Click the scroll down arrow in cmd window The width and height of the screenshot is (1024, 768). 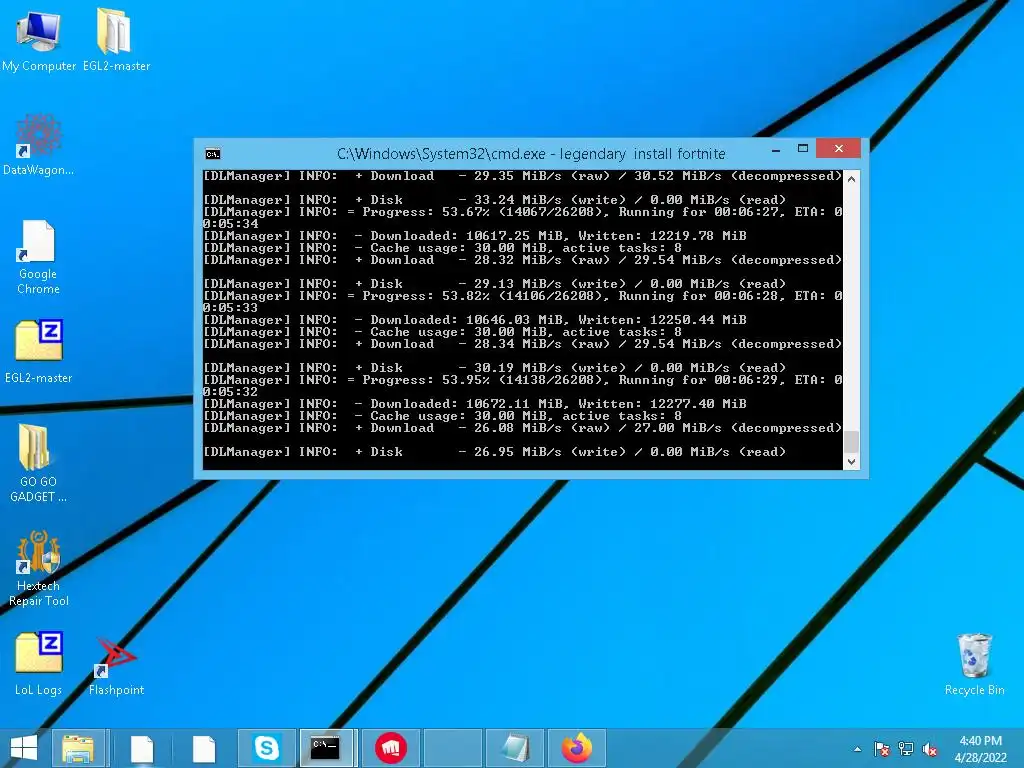click(x=851, y=462)
